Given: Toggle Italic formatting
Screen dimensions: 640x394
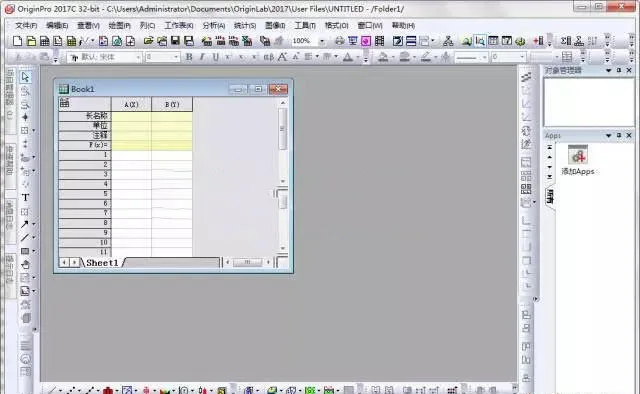Looking at the screenshot, I should click(x=202, y=57).
